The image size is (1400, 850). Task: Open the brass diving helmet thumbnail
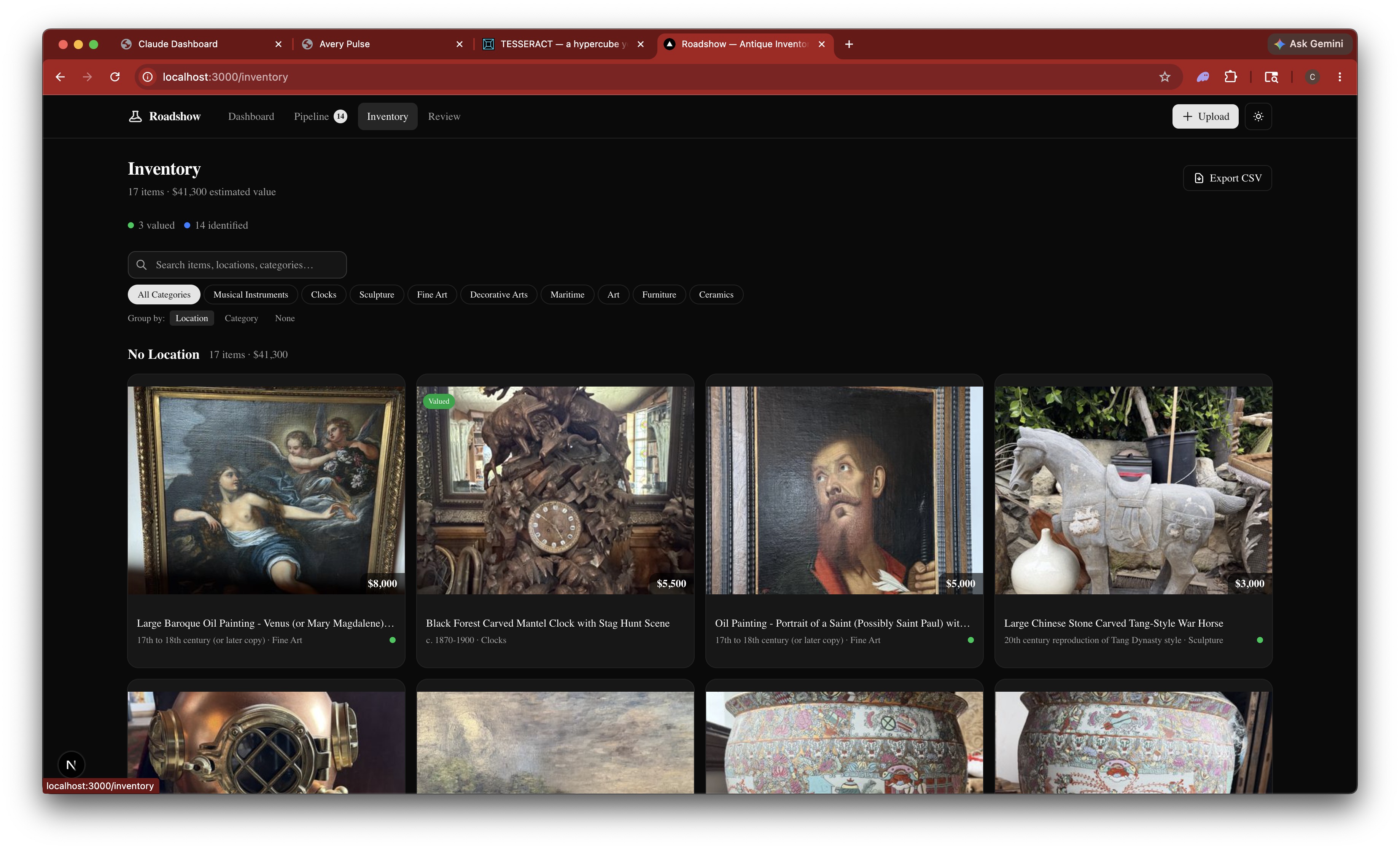(x=266, y=742)
